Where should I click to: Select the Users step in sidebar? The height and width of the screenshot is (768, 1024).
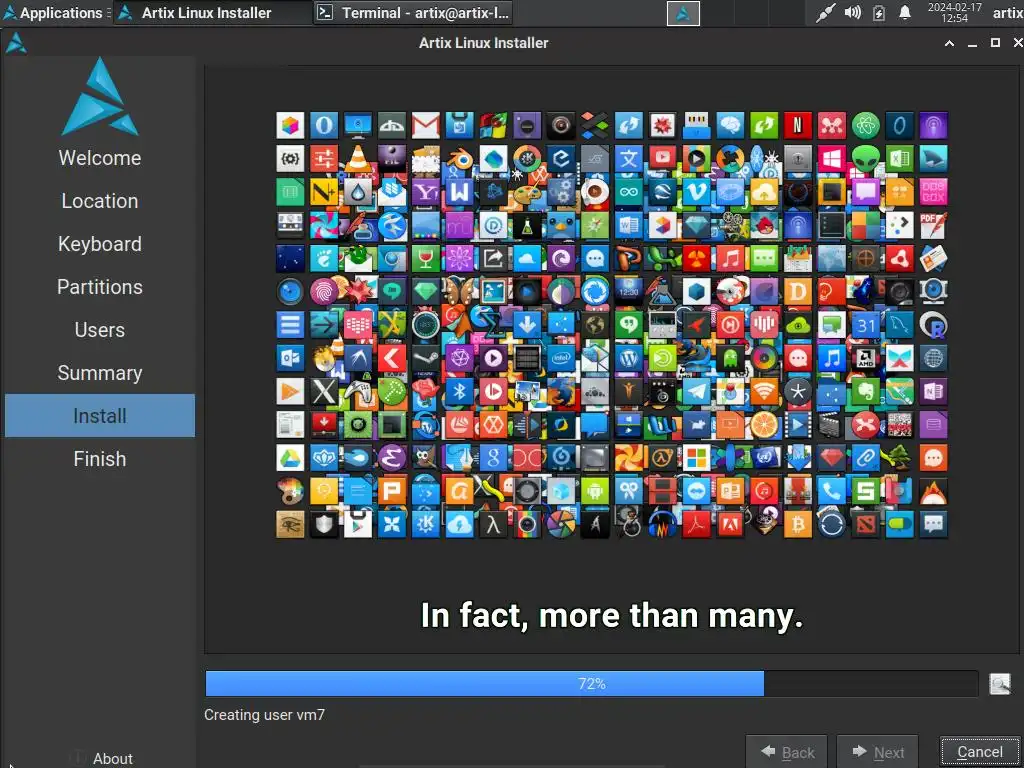[x=100, y=330]
